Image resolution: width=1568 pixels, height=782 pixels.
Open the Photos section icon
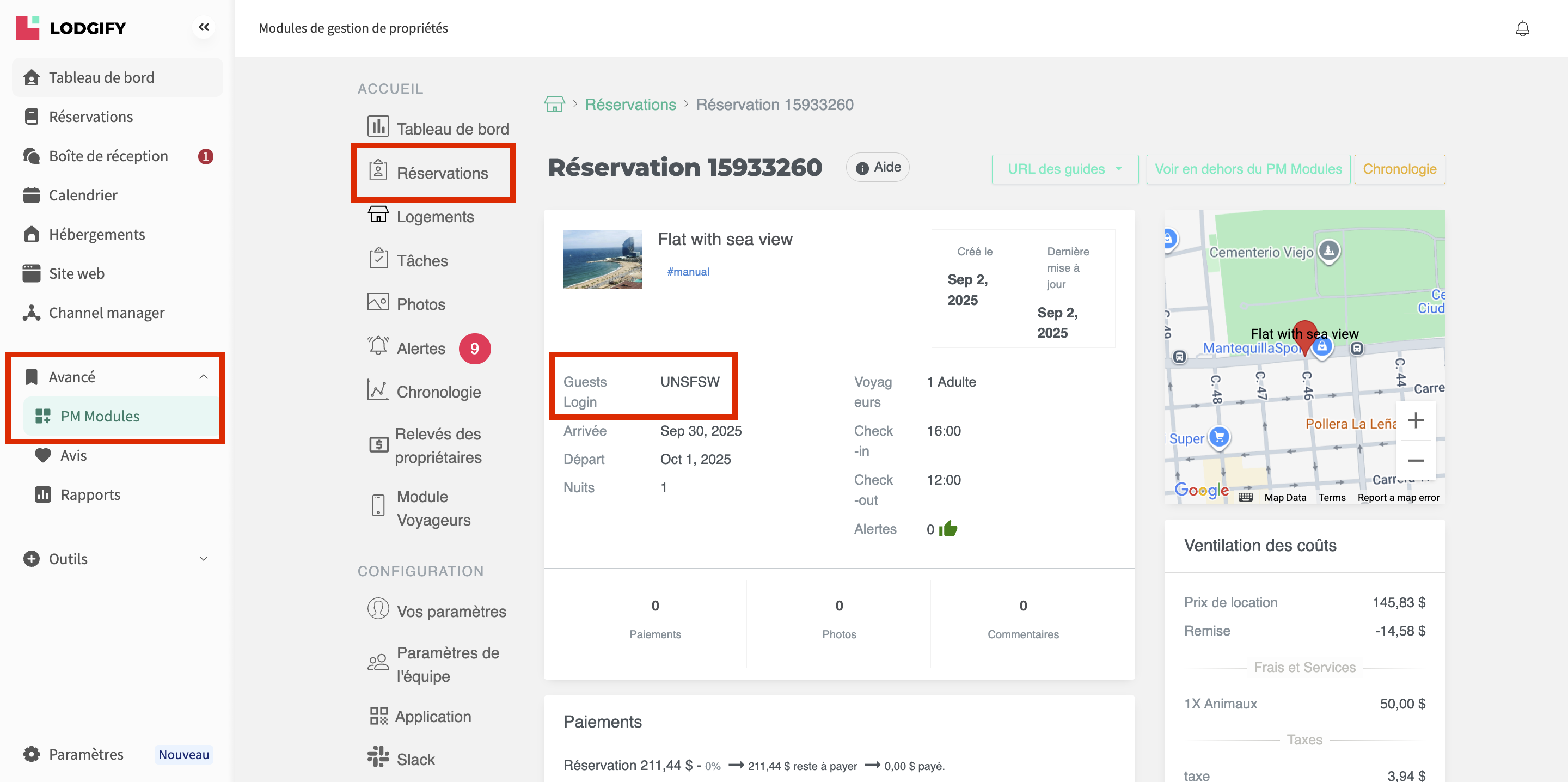tap(378, 303)
